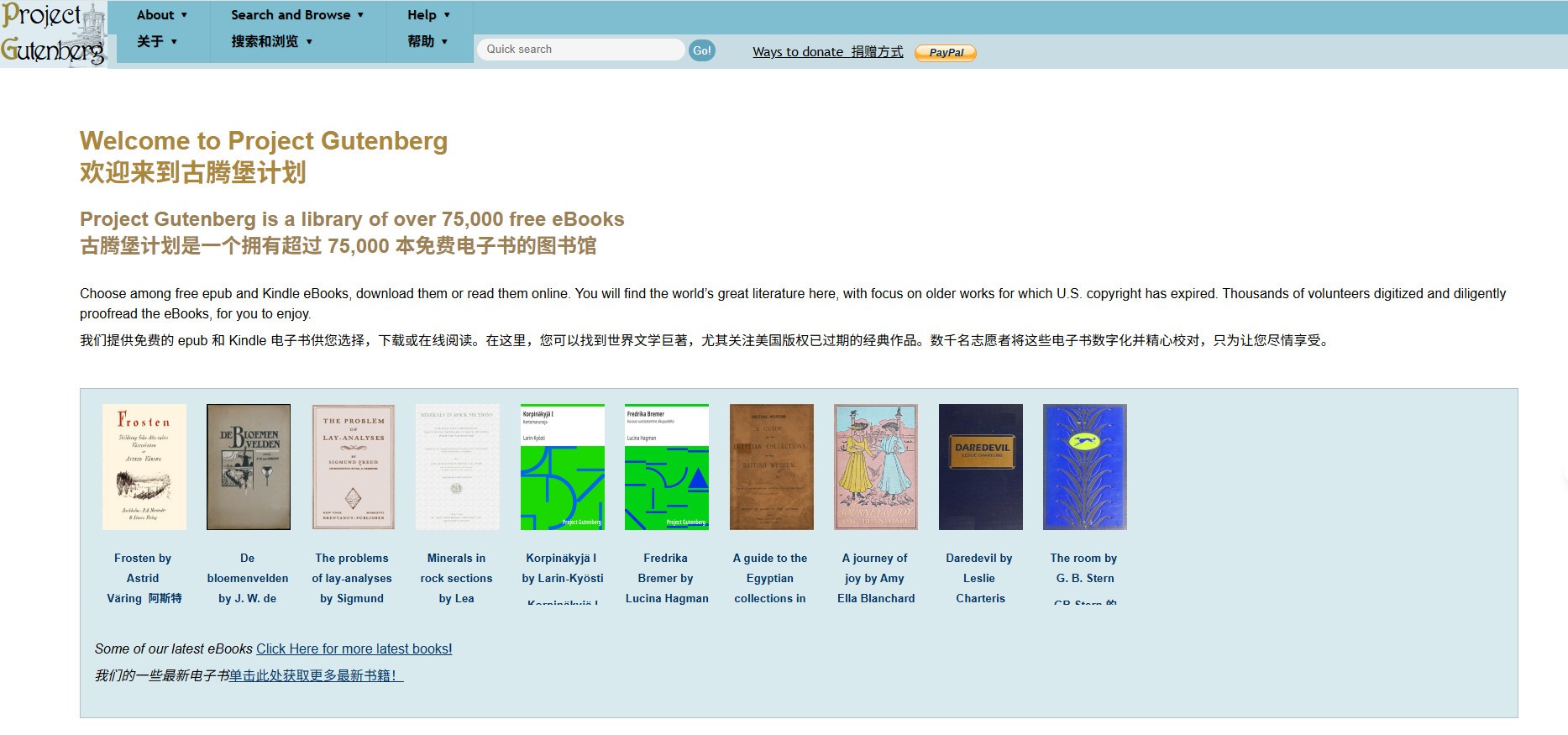Open the Minerals in rock sections title link

(x=457, y=578)
